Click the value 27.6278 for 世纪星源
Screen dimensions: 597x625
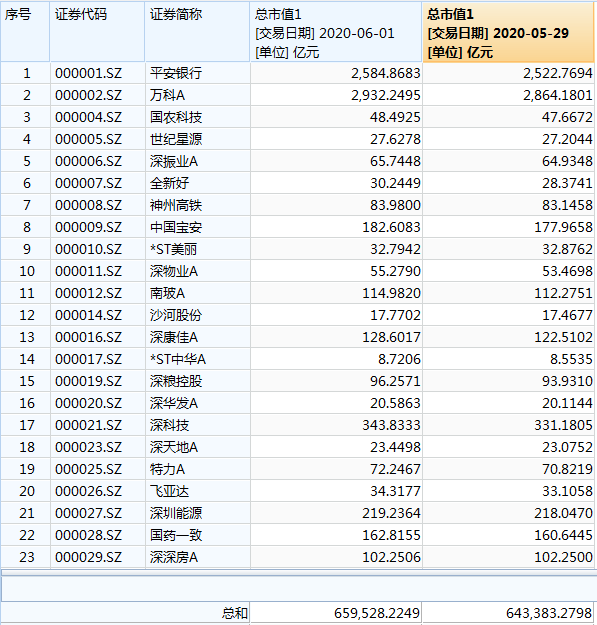coord(336,139)
